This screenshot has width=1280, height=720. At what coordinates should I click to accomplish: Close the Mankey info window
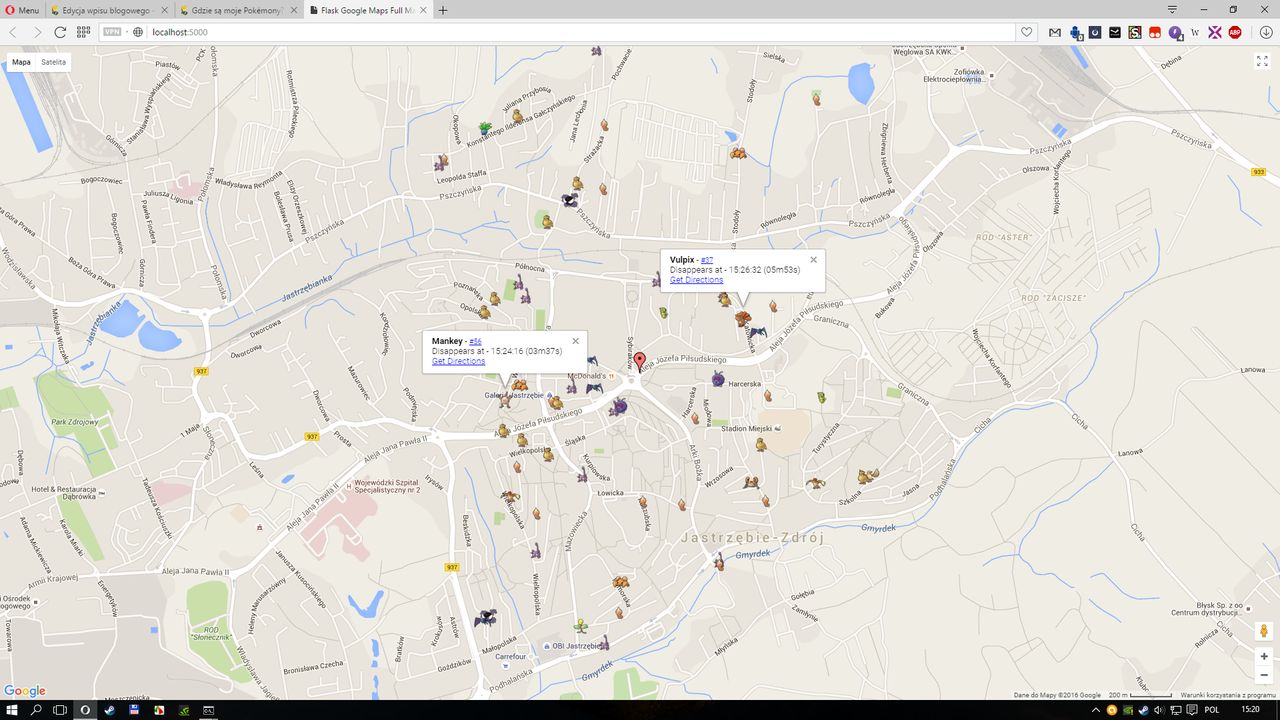(x=575, y=341)
